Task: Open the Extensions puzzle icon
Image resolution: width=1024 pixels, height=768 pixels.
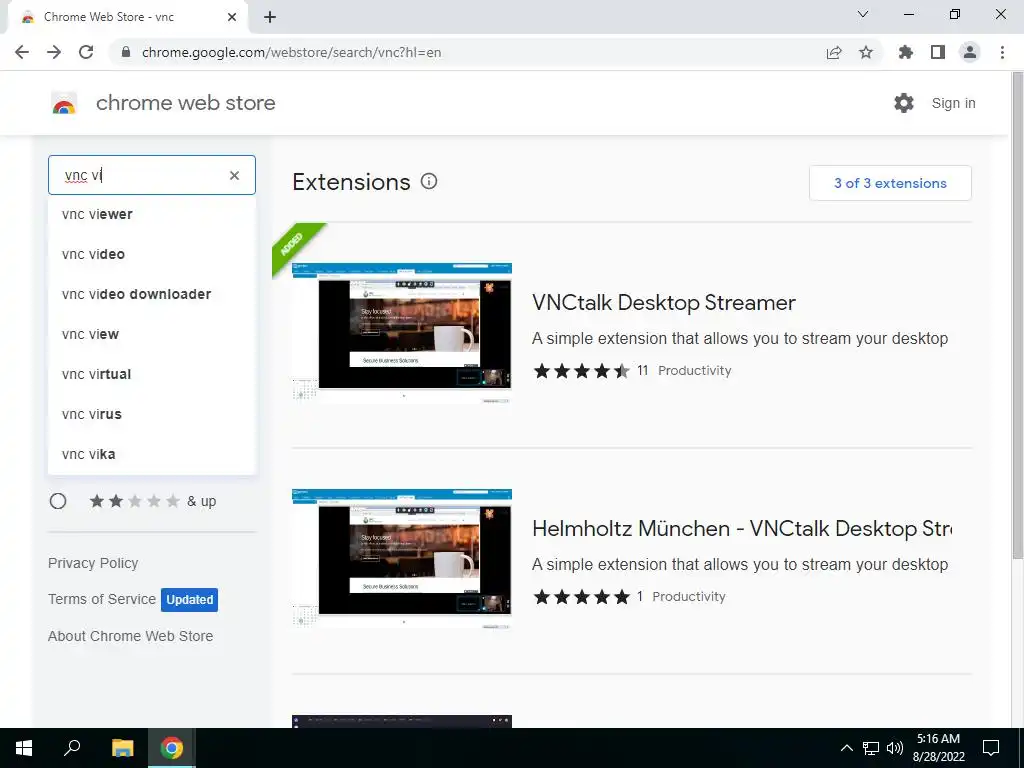Action: [906, 52]
